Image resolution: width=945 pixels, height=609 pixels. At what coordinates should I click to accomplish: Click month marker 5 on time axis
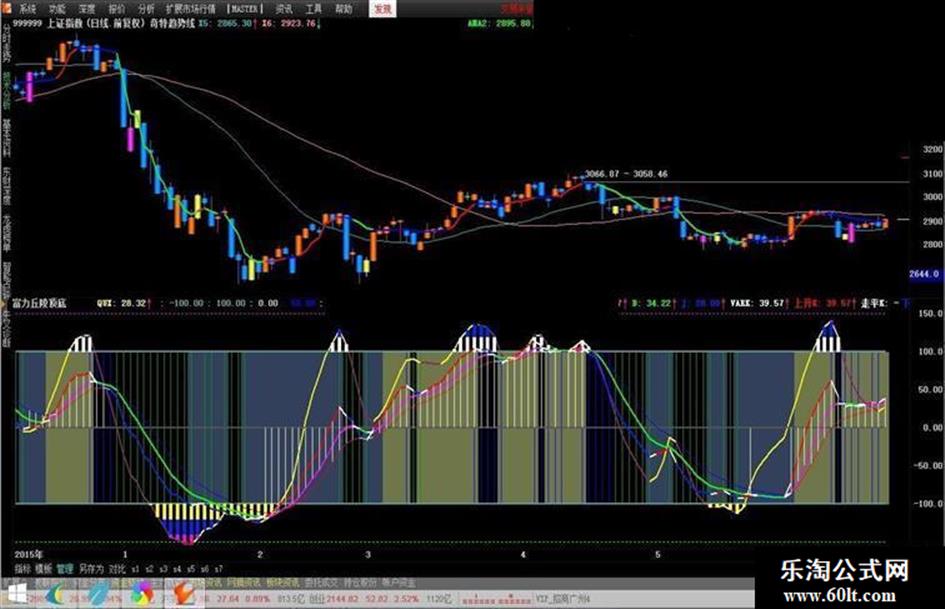pyautogui.click(x=658, y=555)
